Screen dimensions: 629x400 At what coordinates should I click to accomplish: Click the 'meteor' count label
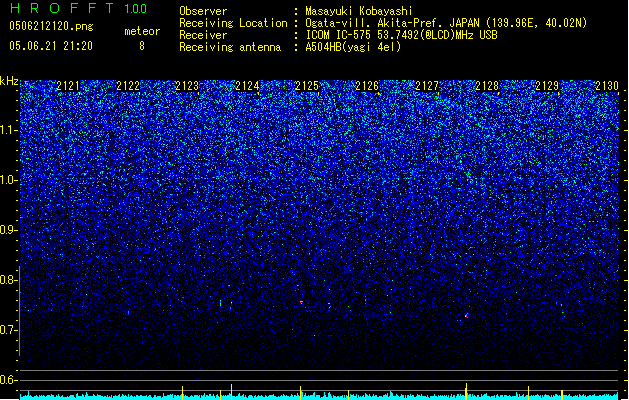142,31
